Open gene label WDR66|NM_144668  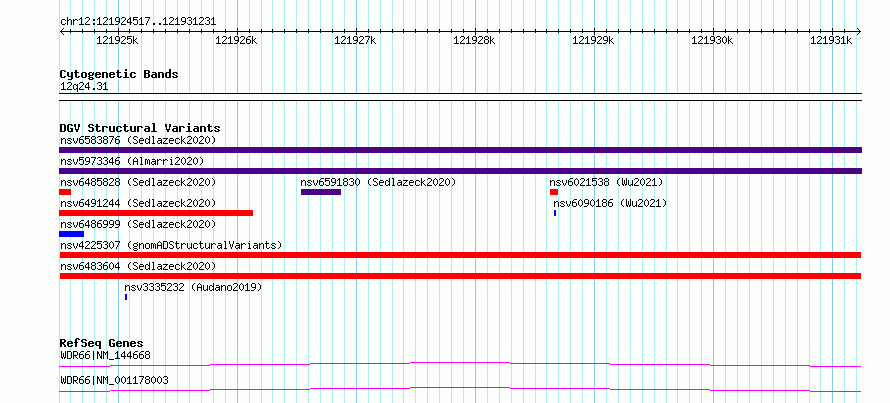(x=105, y=356)
